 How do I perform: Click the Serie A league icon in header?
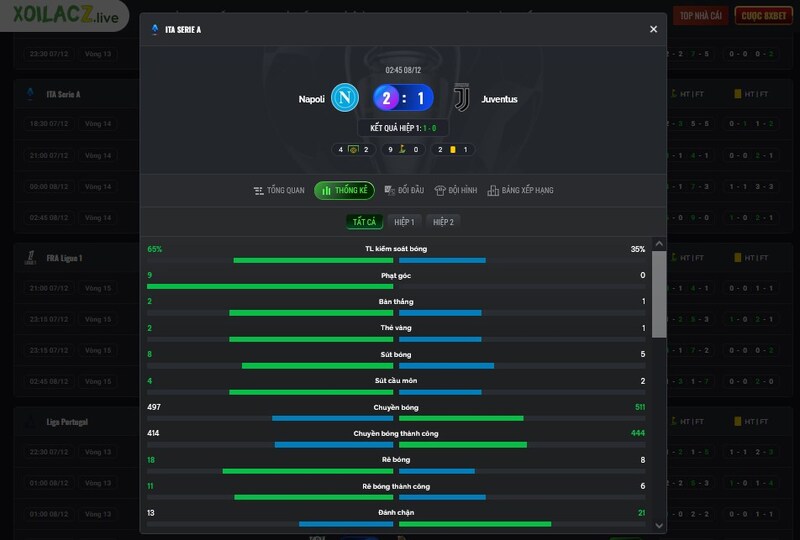click(154, 30)
